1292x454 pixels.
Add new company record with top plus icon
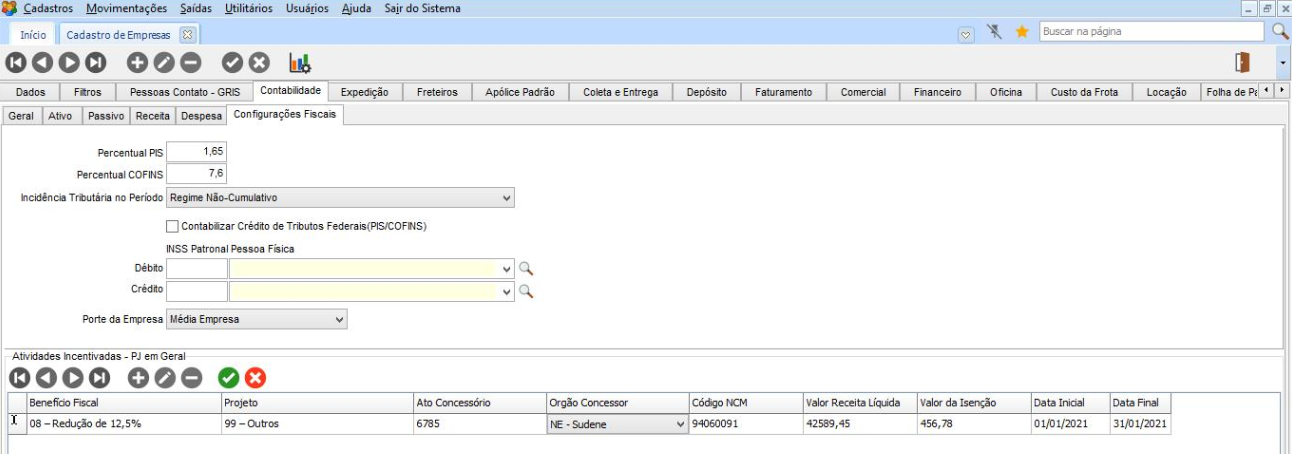(137, 62)
